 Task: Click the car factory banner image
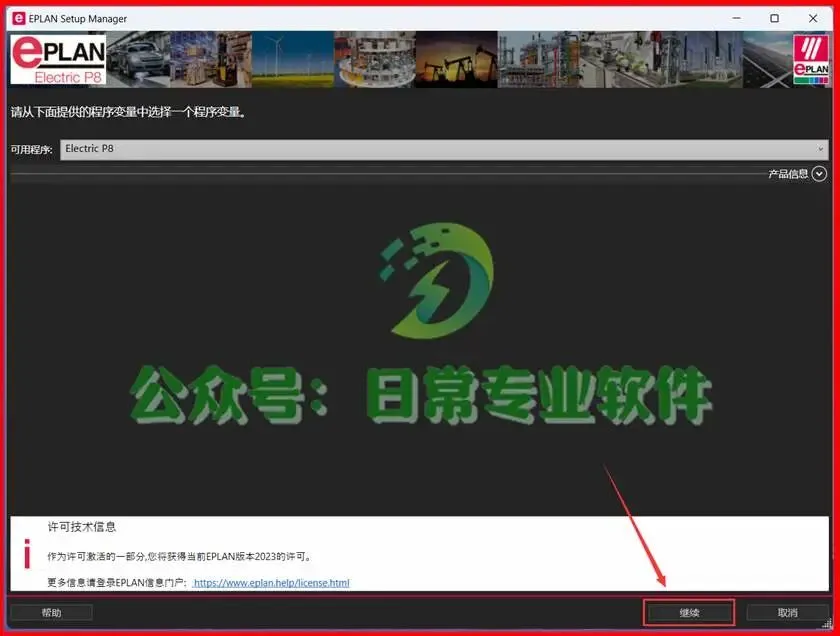[138, 59]
